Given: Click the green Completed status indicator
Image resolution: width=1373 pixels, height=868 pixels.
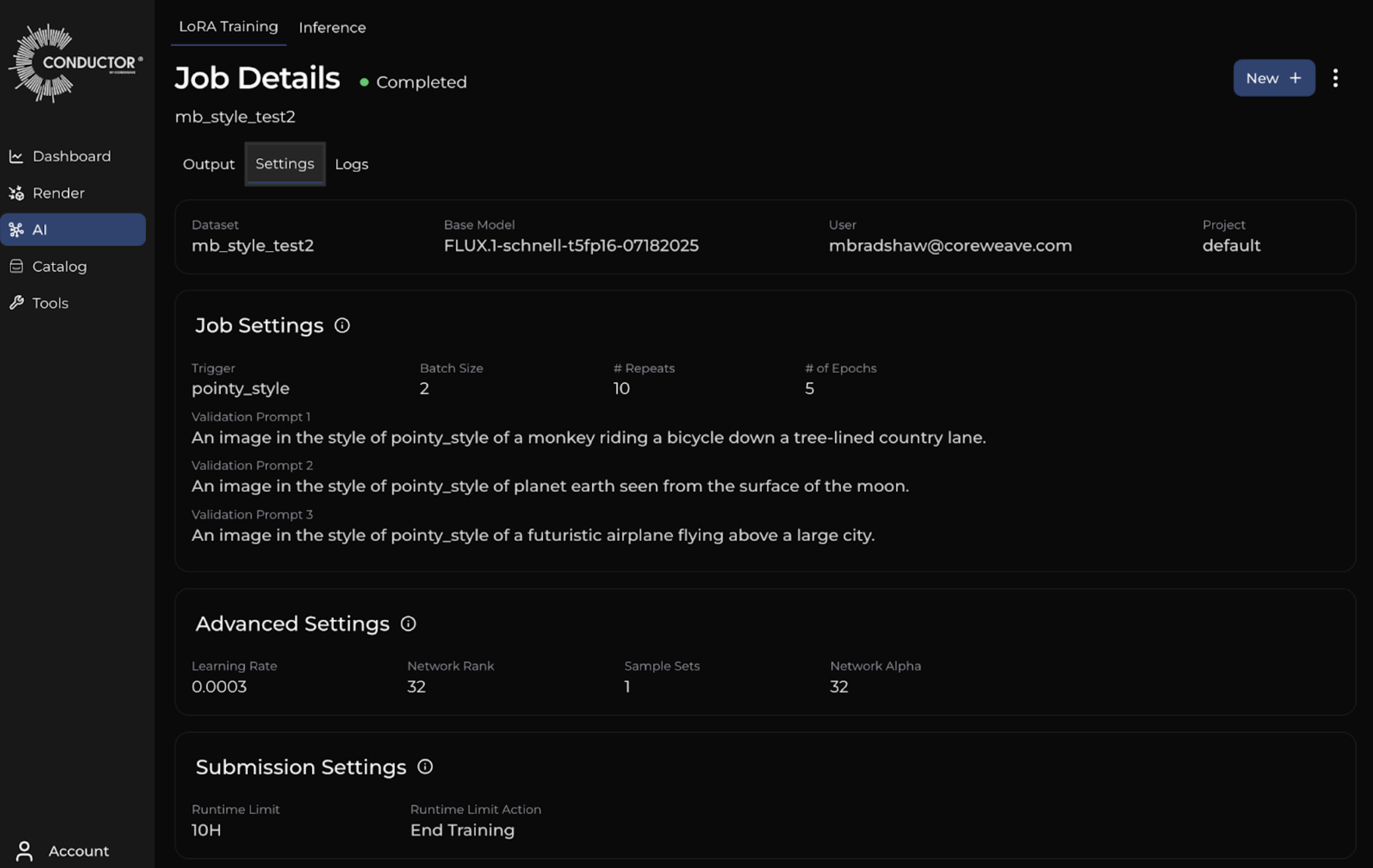Looking at the screenshot, I should point(364,82).
